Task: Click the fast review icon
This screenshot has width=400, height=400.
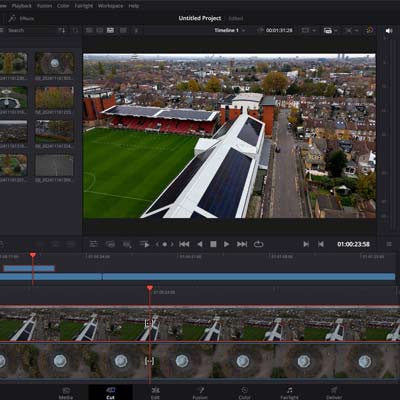Action: [144, 244]
